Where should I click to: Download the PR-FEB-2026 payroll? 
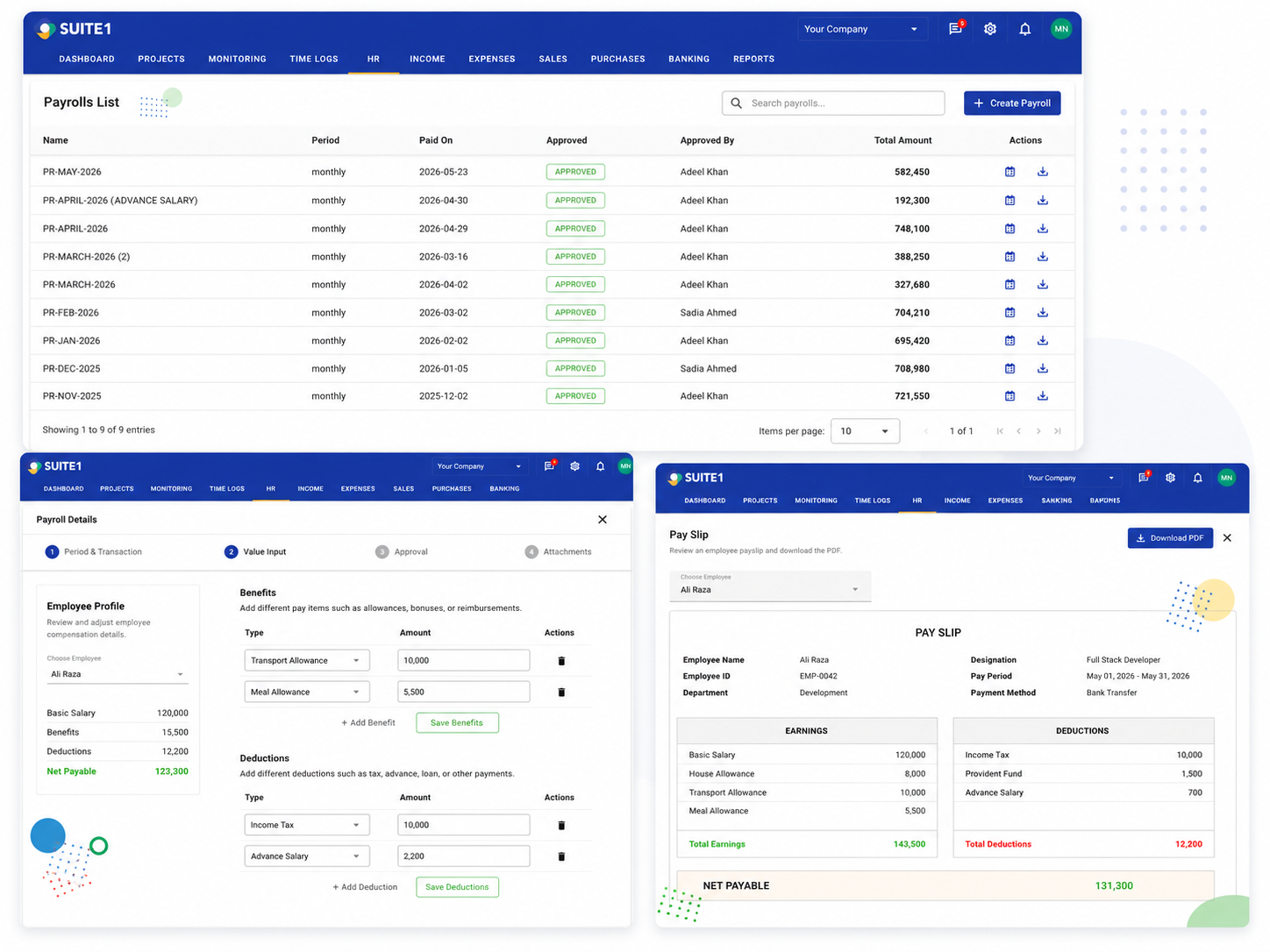point(1042,312)
